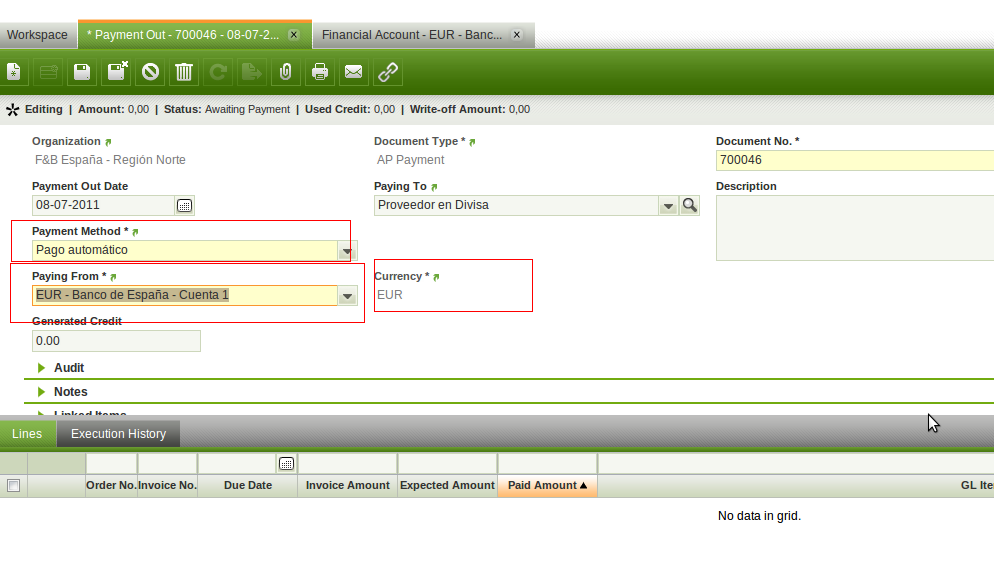Open the Paying To search magnifier

click(690, 205)
